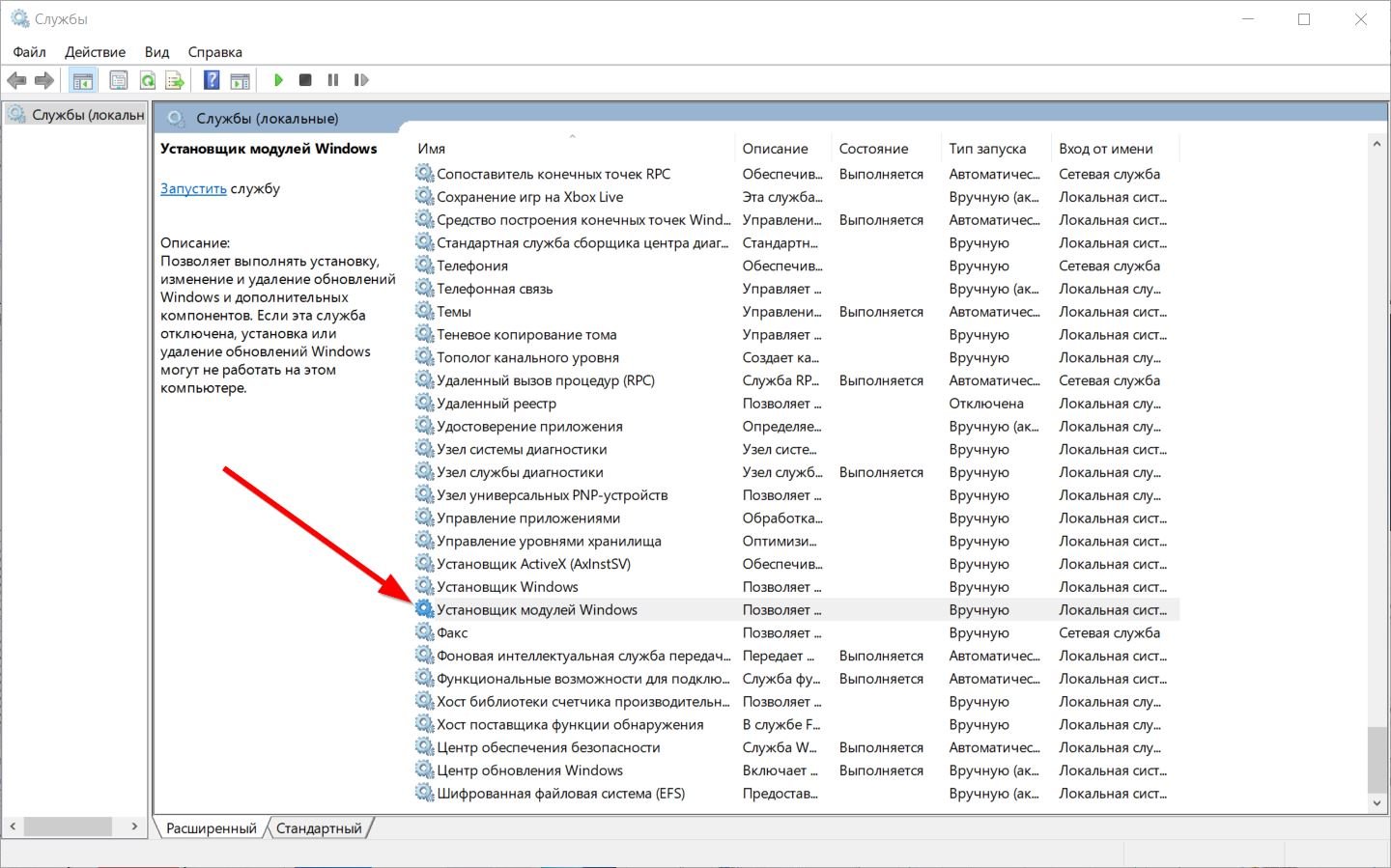Click the Запустить service link
The image size is (1391, 868).
tap(193, 188)
